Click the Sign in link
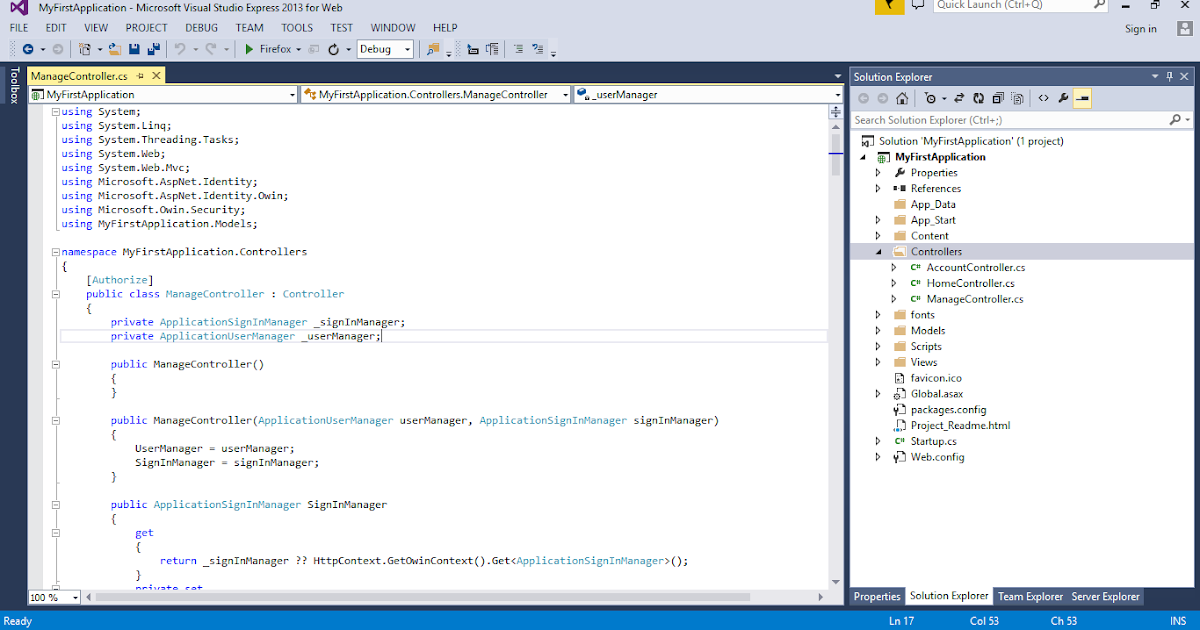1200x630 pixels. pyautogui.click(x=1140, y=29)
